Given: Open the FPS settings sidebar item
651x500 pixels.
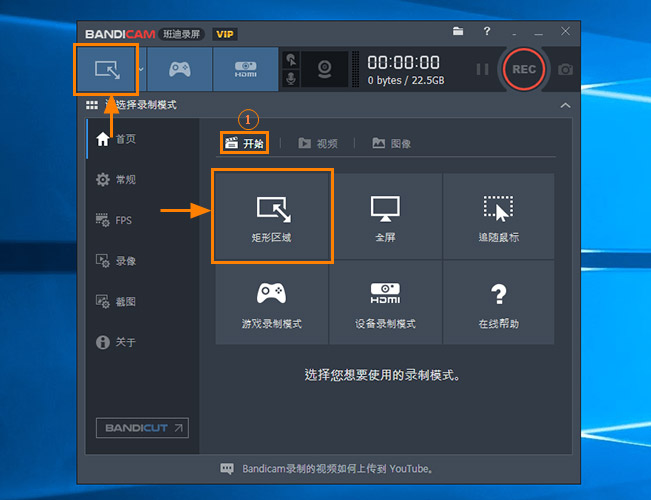Looking at the screenshot, I should click(x=114, y=221).
